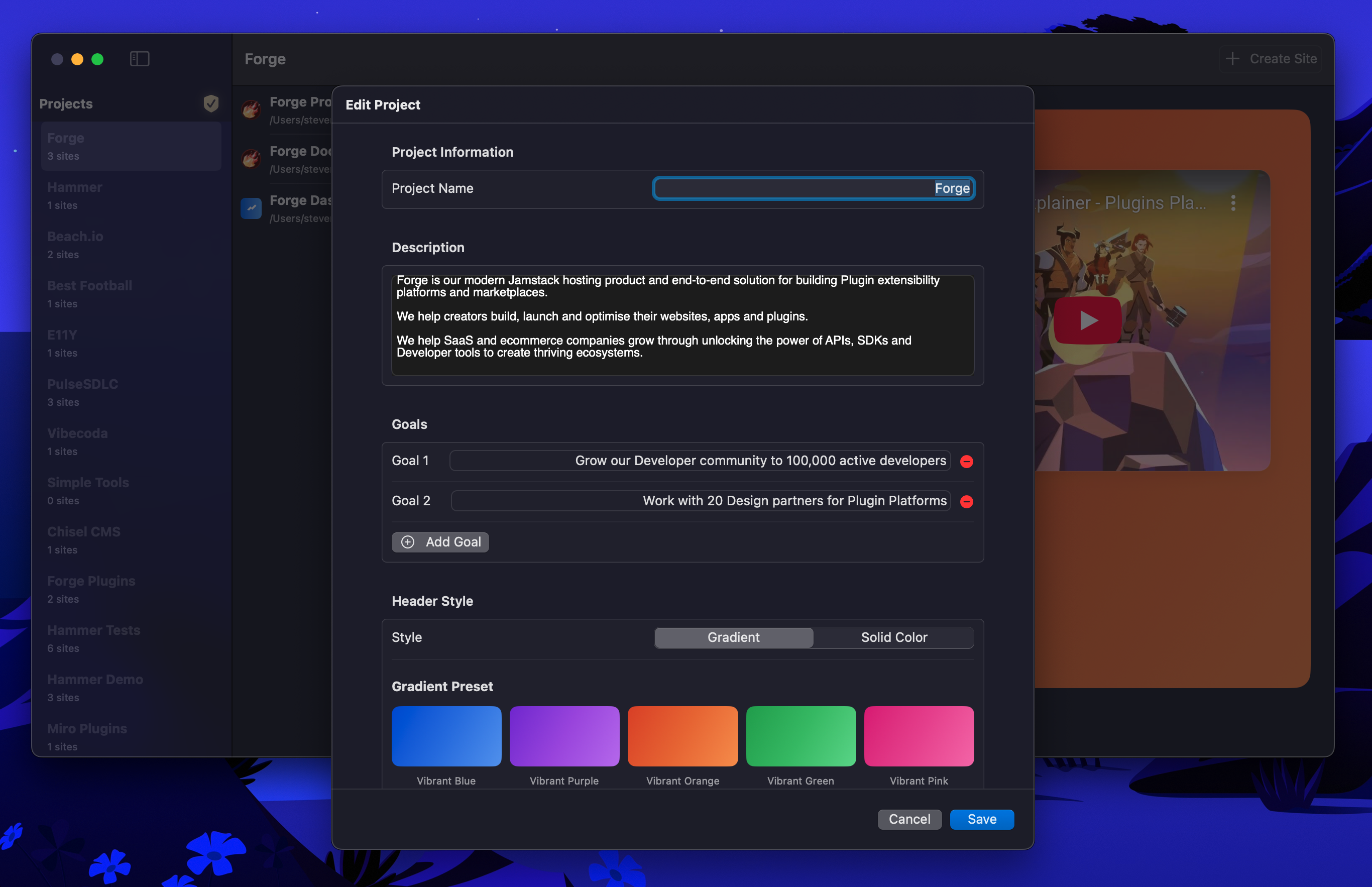Remove Goal 1 with its red minus icon
The image size is (1372, 887).
click(966, 461)
